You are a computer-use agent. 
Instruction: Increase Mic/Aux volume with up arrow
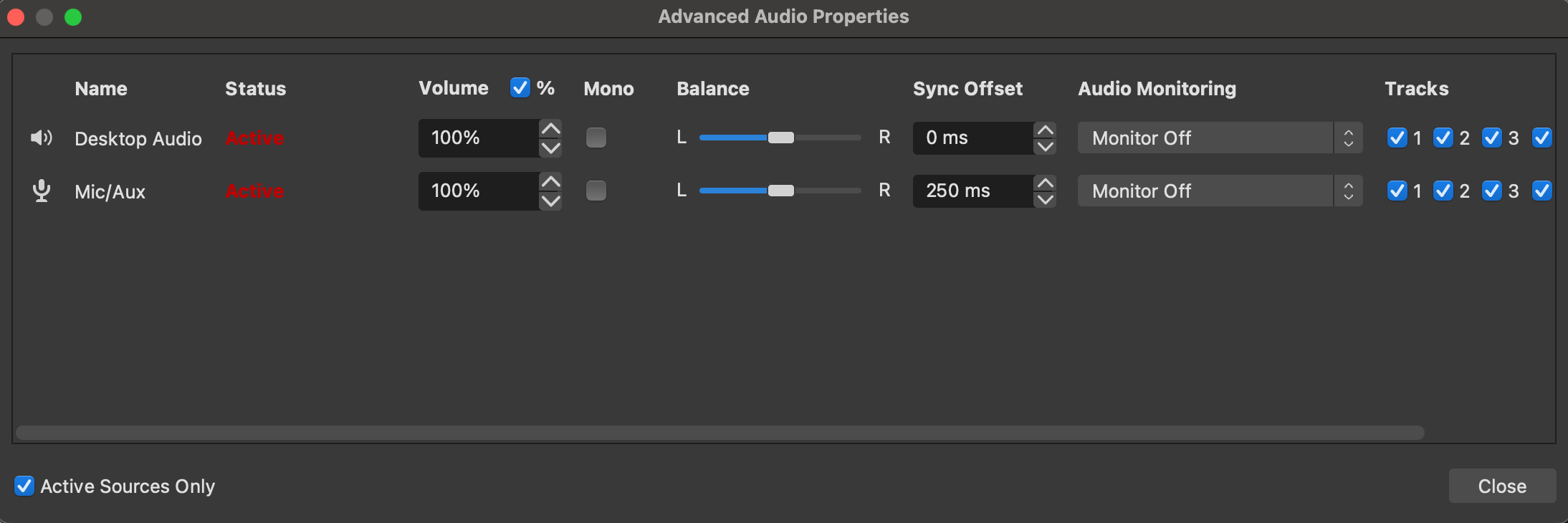550,182
